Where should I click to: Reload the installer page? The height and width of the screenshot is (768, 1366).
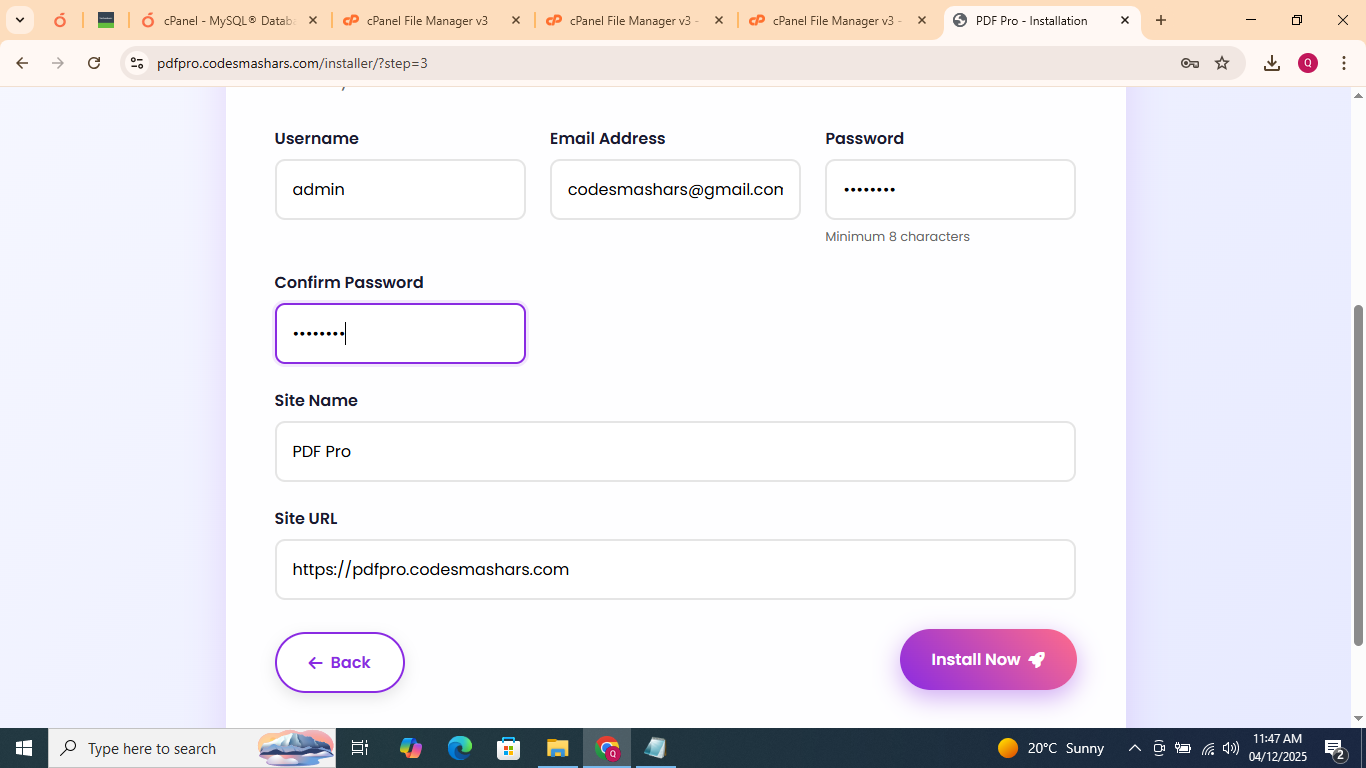point(94,63)
